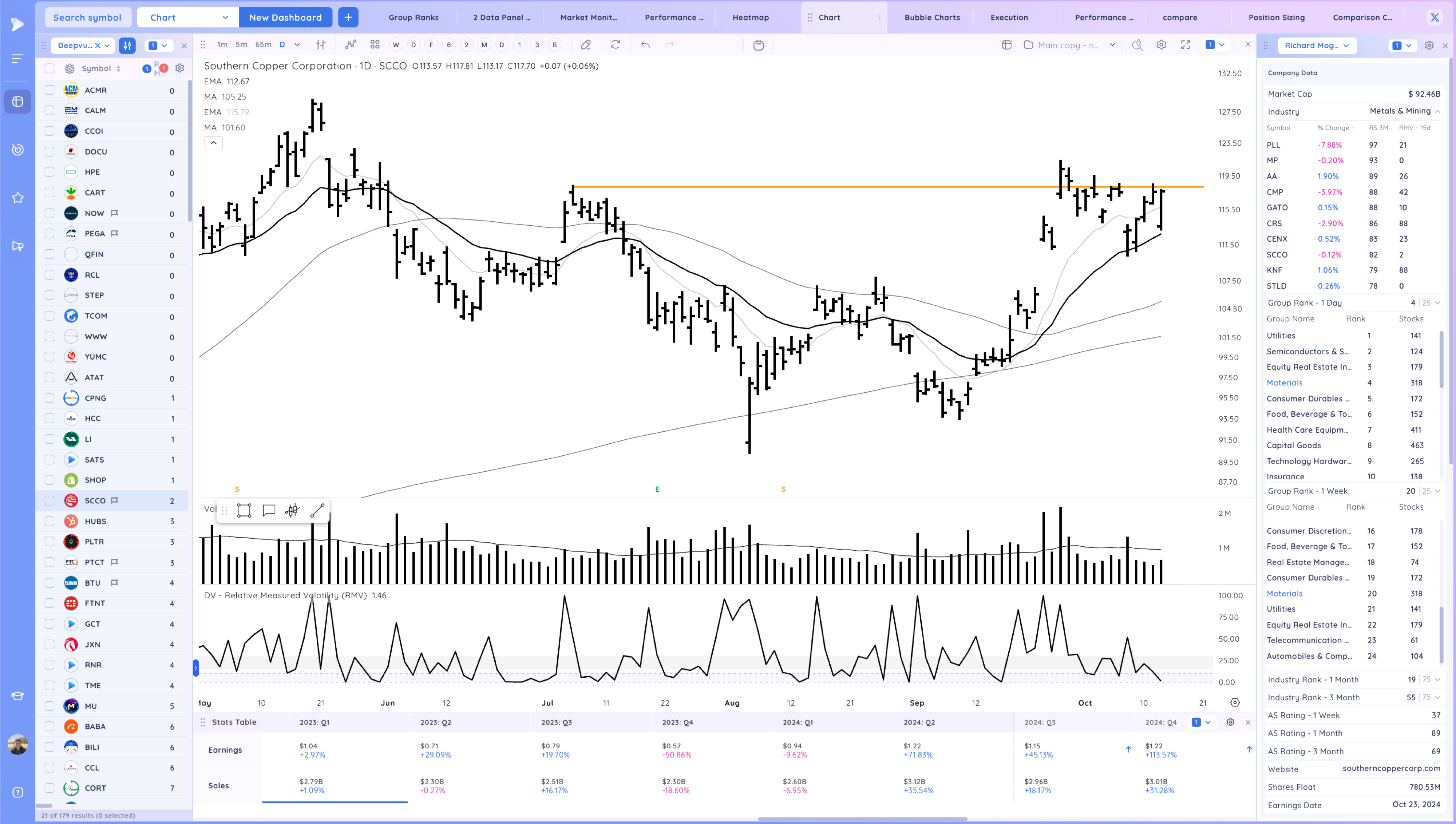Viewport: 1456px width, 824px height.
Task: Check the SCCO row checkbox
Action: point(50,501)
